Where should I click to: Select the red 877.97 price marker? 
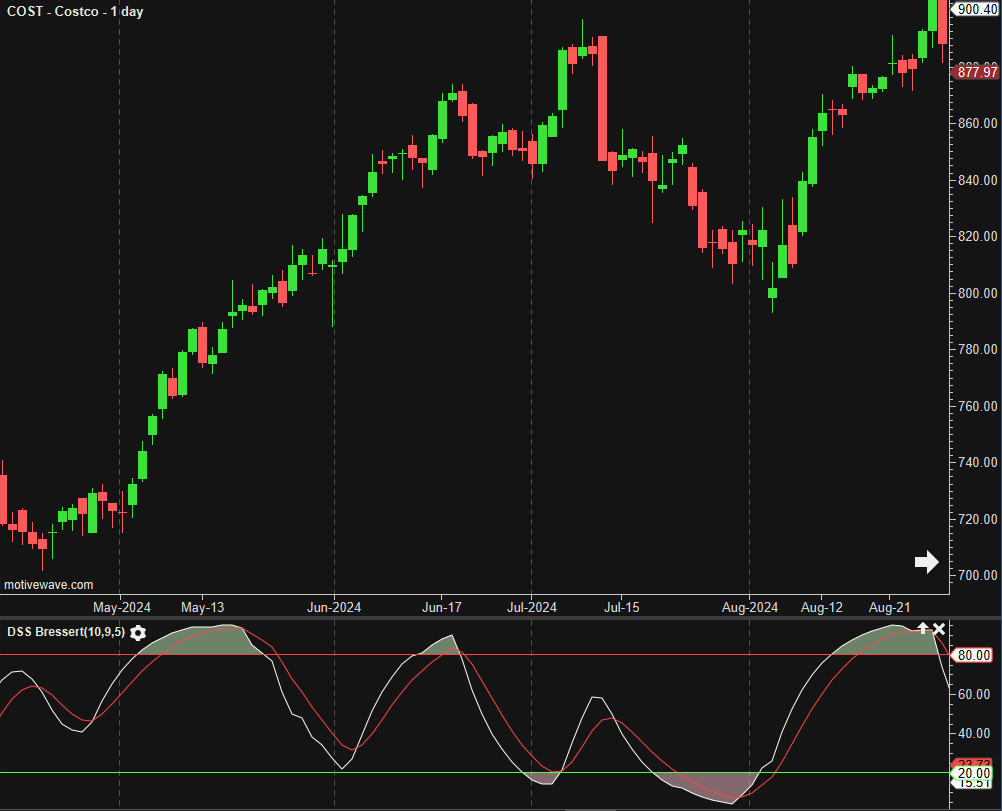click(976, 72)
